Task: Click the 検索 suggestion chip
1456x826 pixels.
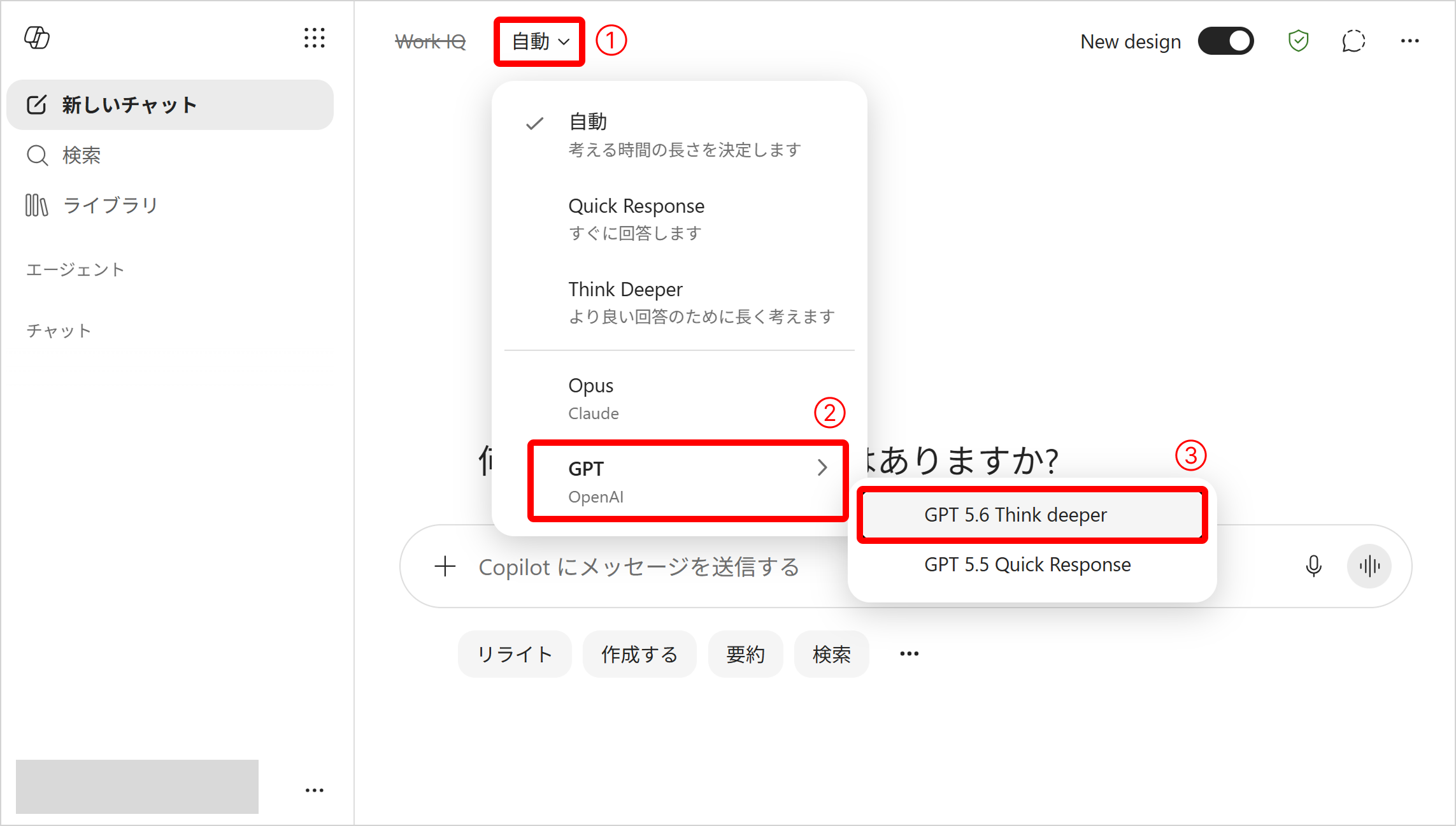Action: pyautogui.click(x=831, y=654)
